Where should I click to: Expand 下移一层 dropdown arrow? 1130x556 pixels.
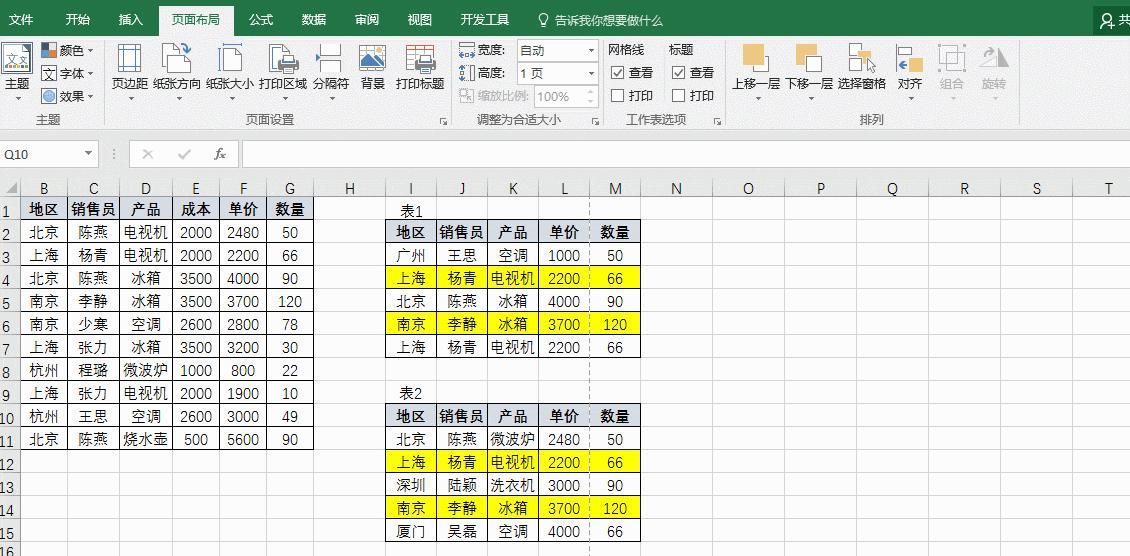tap(809, 99)
